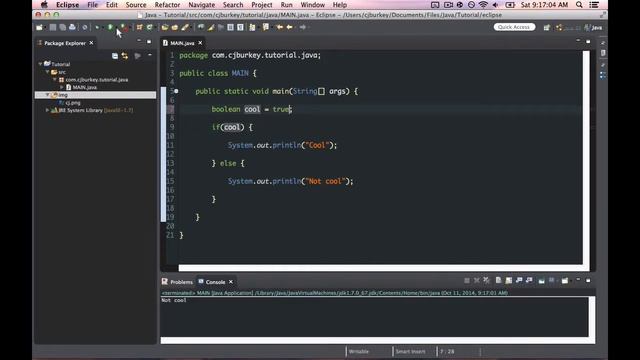
Task: Click the Back navigation arrow icon
Action: pos(289,27)
